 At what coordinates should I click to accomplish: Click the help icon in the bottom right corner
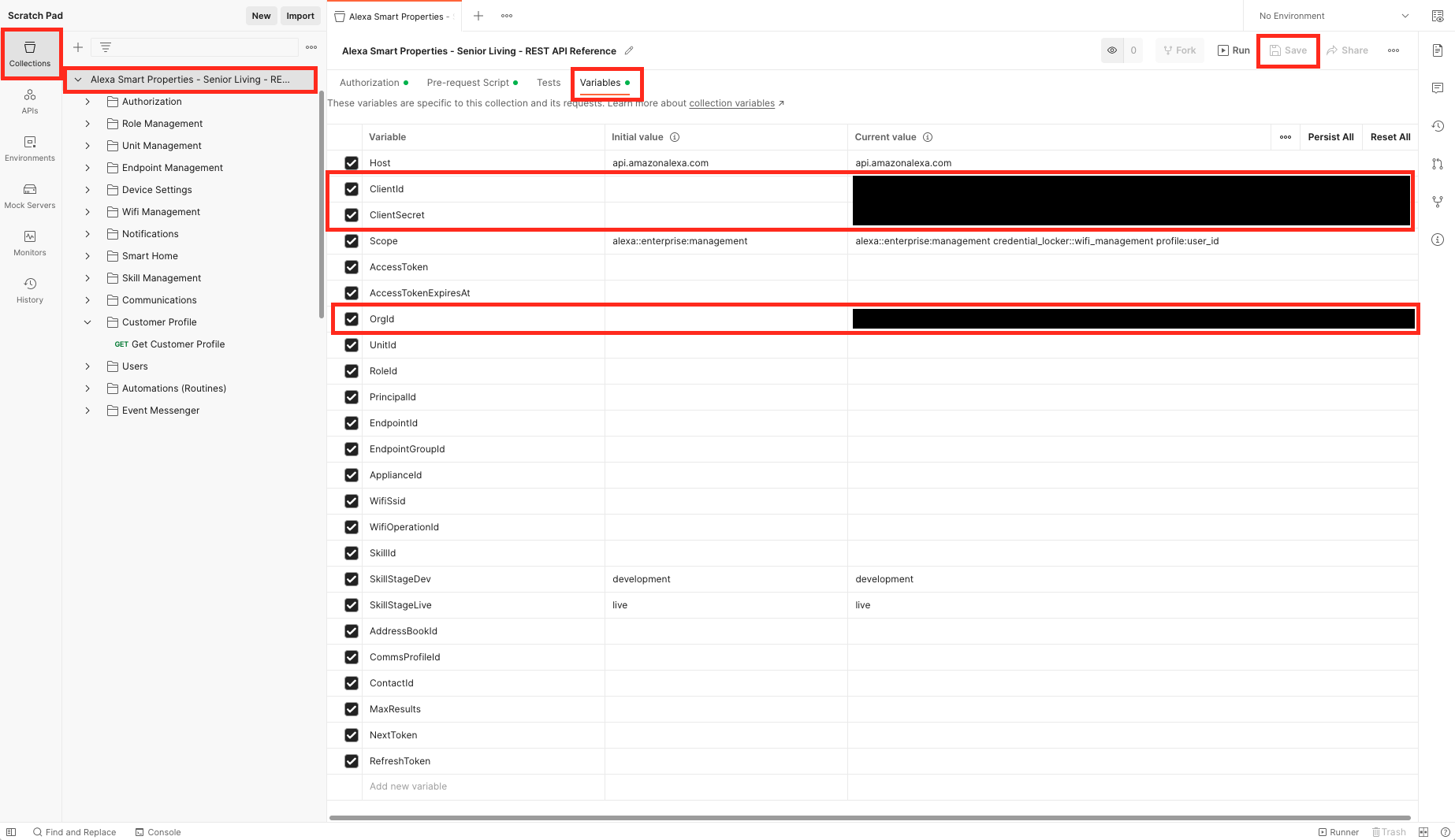[1446, 832]
